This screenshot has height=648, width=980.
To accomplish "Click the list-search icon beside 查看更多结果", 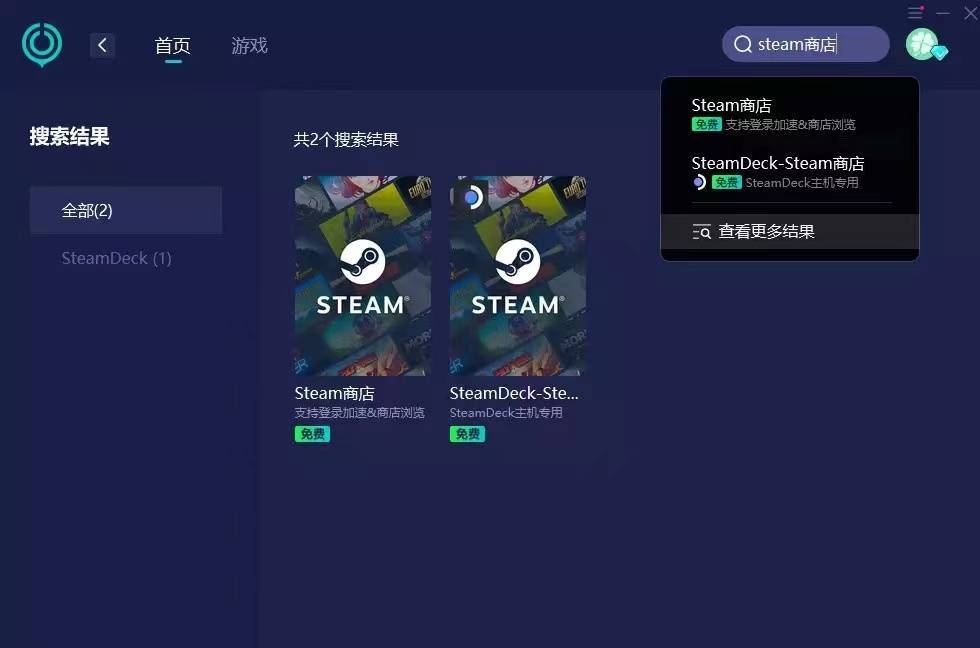I will pos(701,232).
